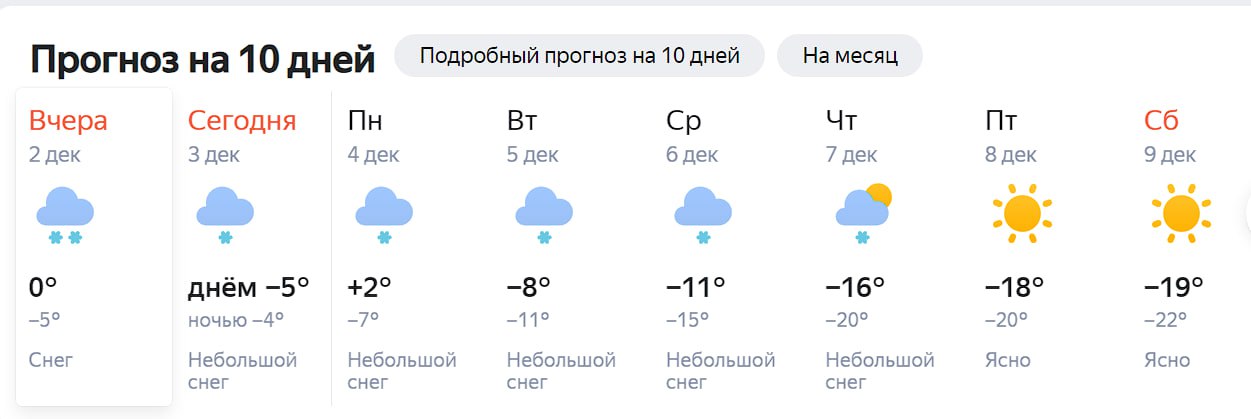The height and width of the screenshot is (419, 1251).
Task: Open the "На месяц" monthly forecast
Action: click(x=850, y=55)
